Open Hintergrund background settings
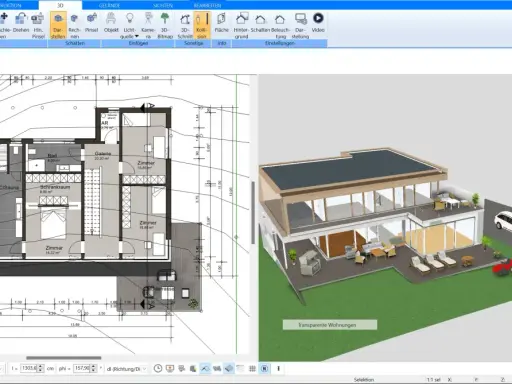The image size is (512, 384). tap(241, 25)
